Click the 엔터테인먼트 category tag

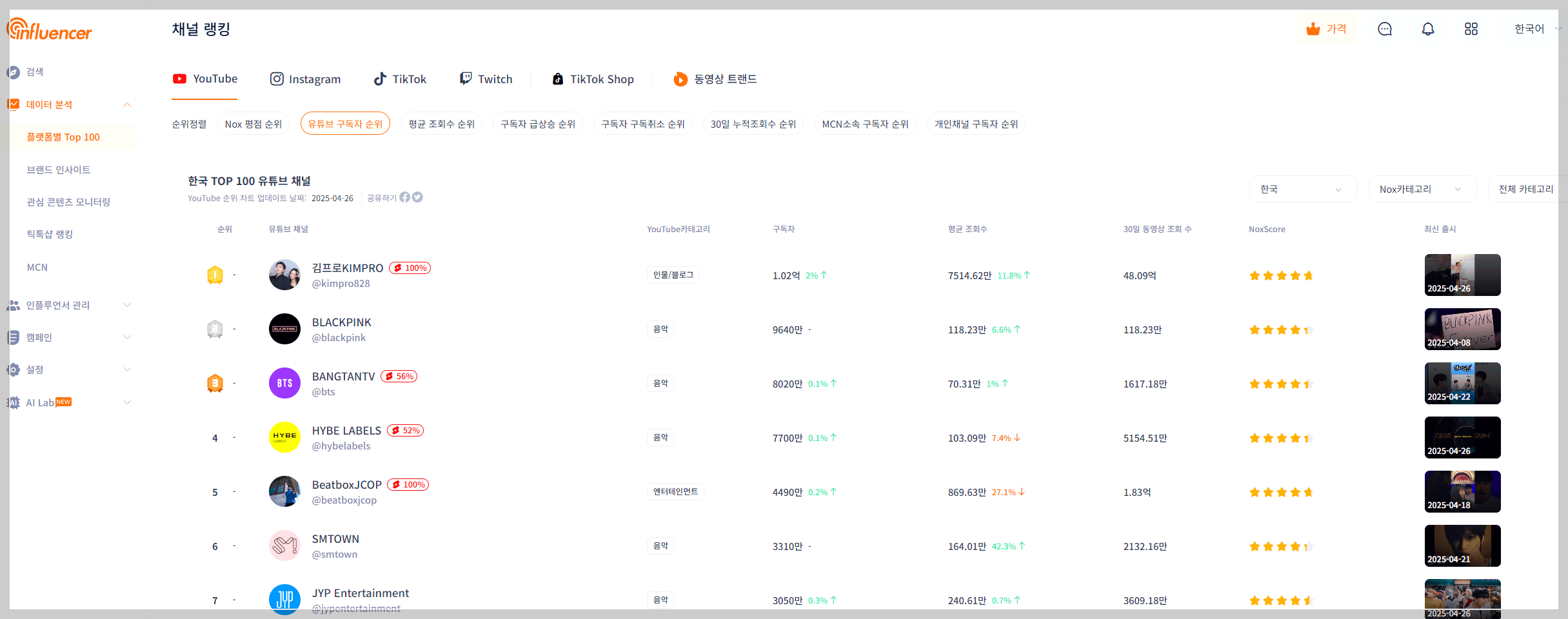tap(675, 491)
